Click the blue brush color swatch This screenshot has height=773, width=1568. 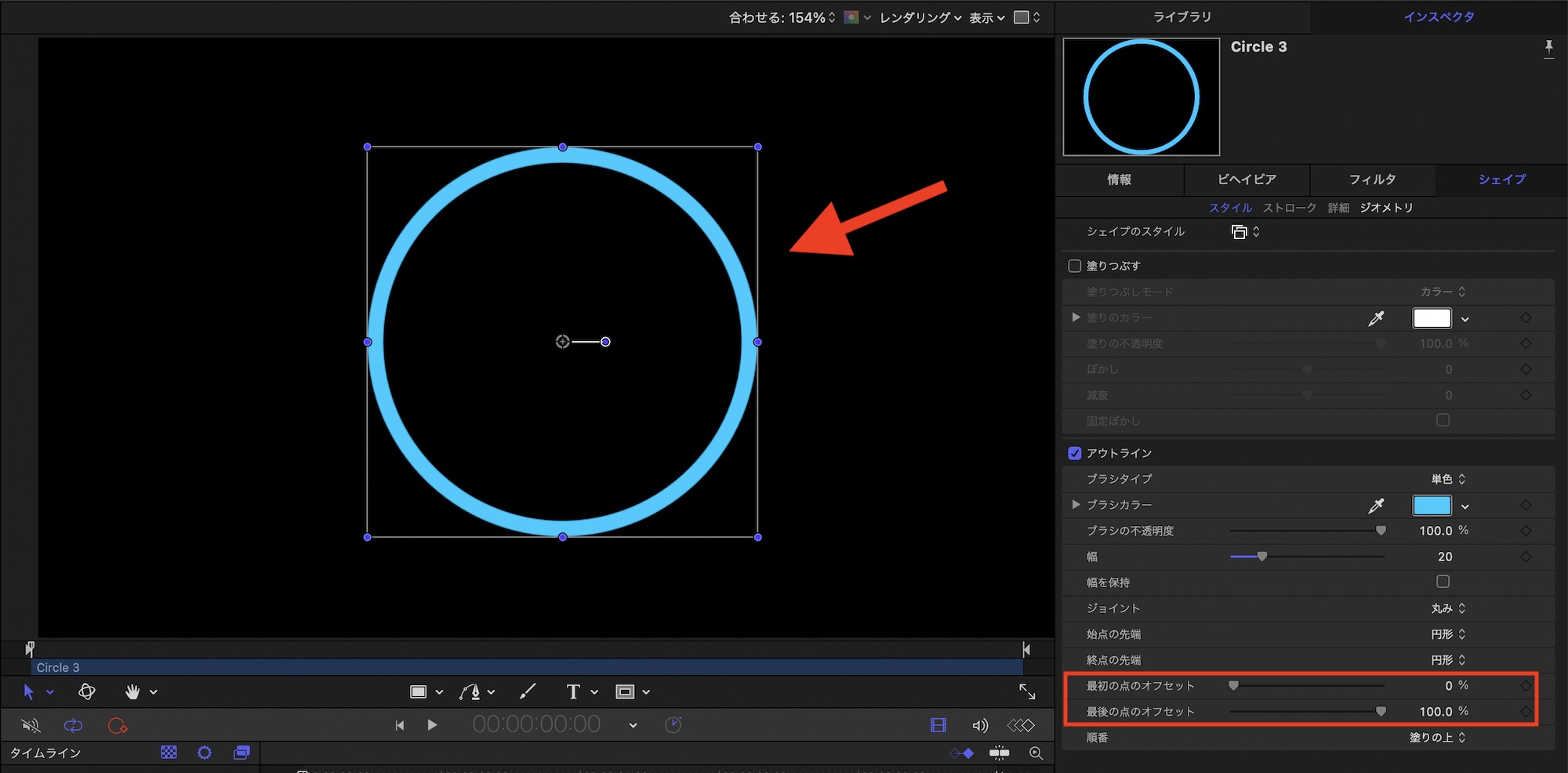click(x=1432, y=506)
